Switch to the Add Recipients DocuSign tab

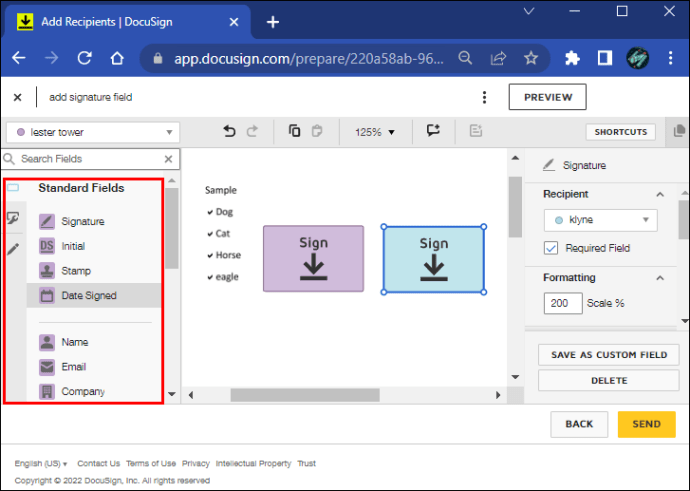coord(128,22)
